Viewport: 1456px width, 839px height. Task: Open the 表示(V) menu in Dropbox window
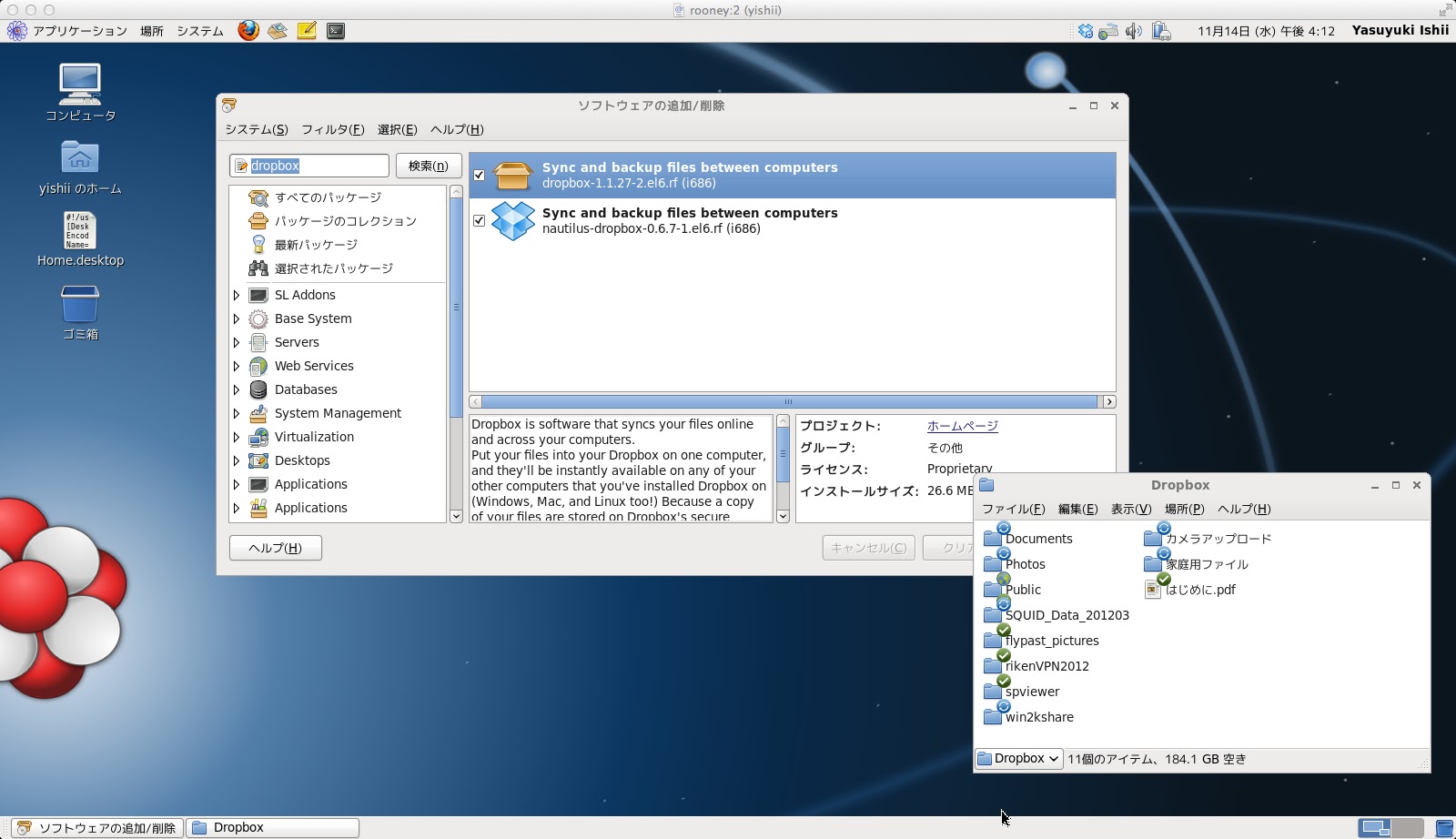pos(1131,509)
